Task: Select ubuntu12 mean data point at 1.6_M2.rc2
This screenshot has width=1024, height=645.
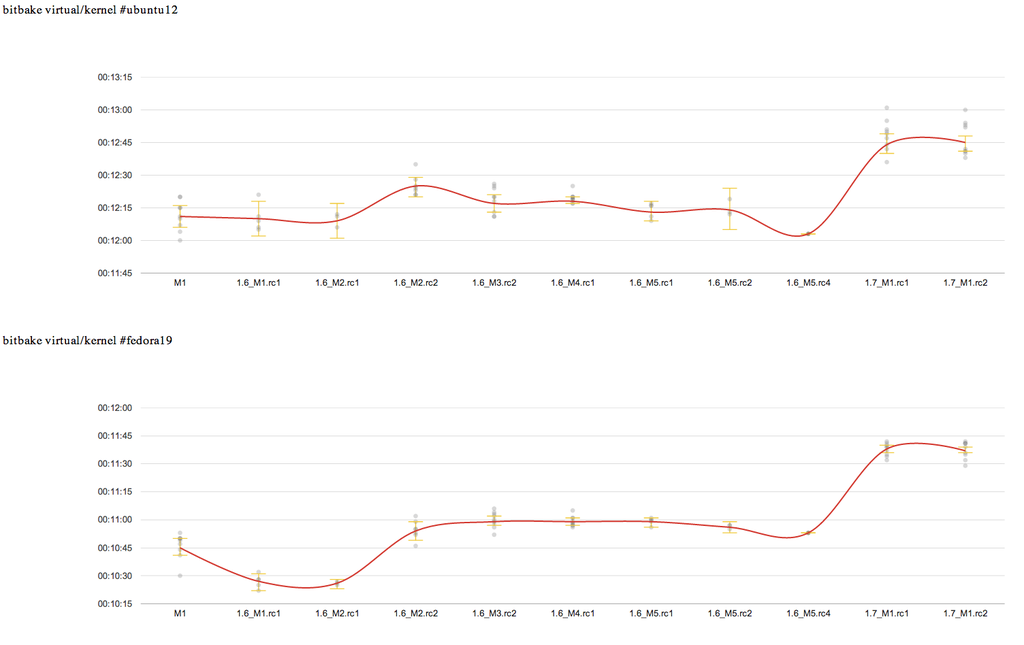Action: tap(415, 186)
